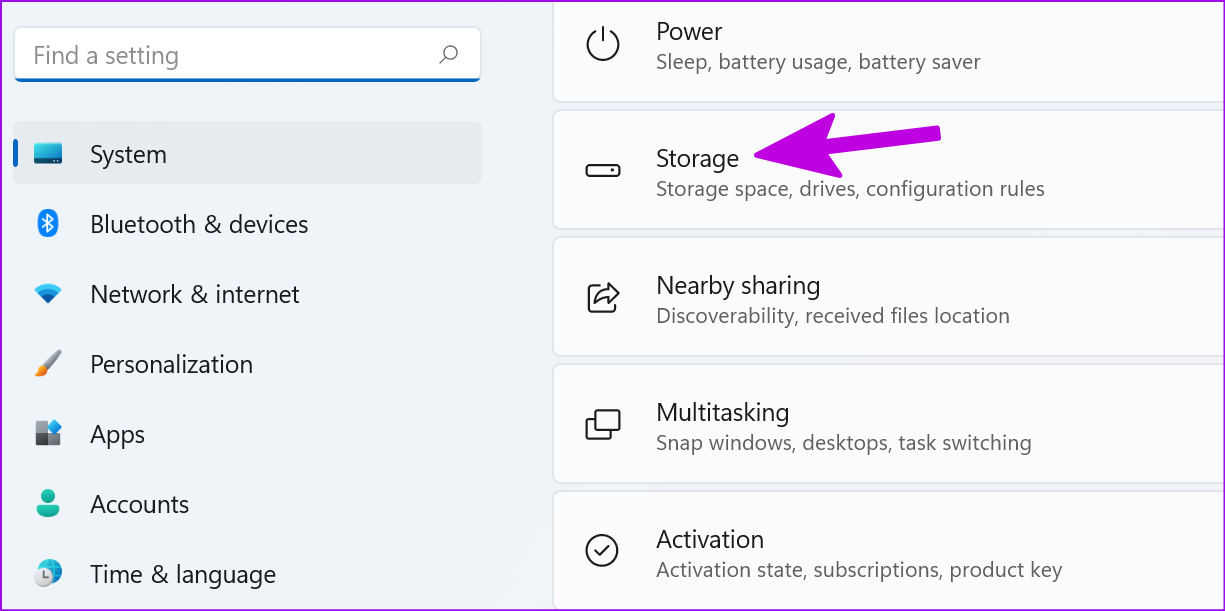This screenshot has height=611, width=1225.
Task: Click 'Activation state, subscriptions, product key' text
Action: pos(859,570)
